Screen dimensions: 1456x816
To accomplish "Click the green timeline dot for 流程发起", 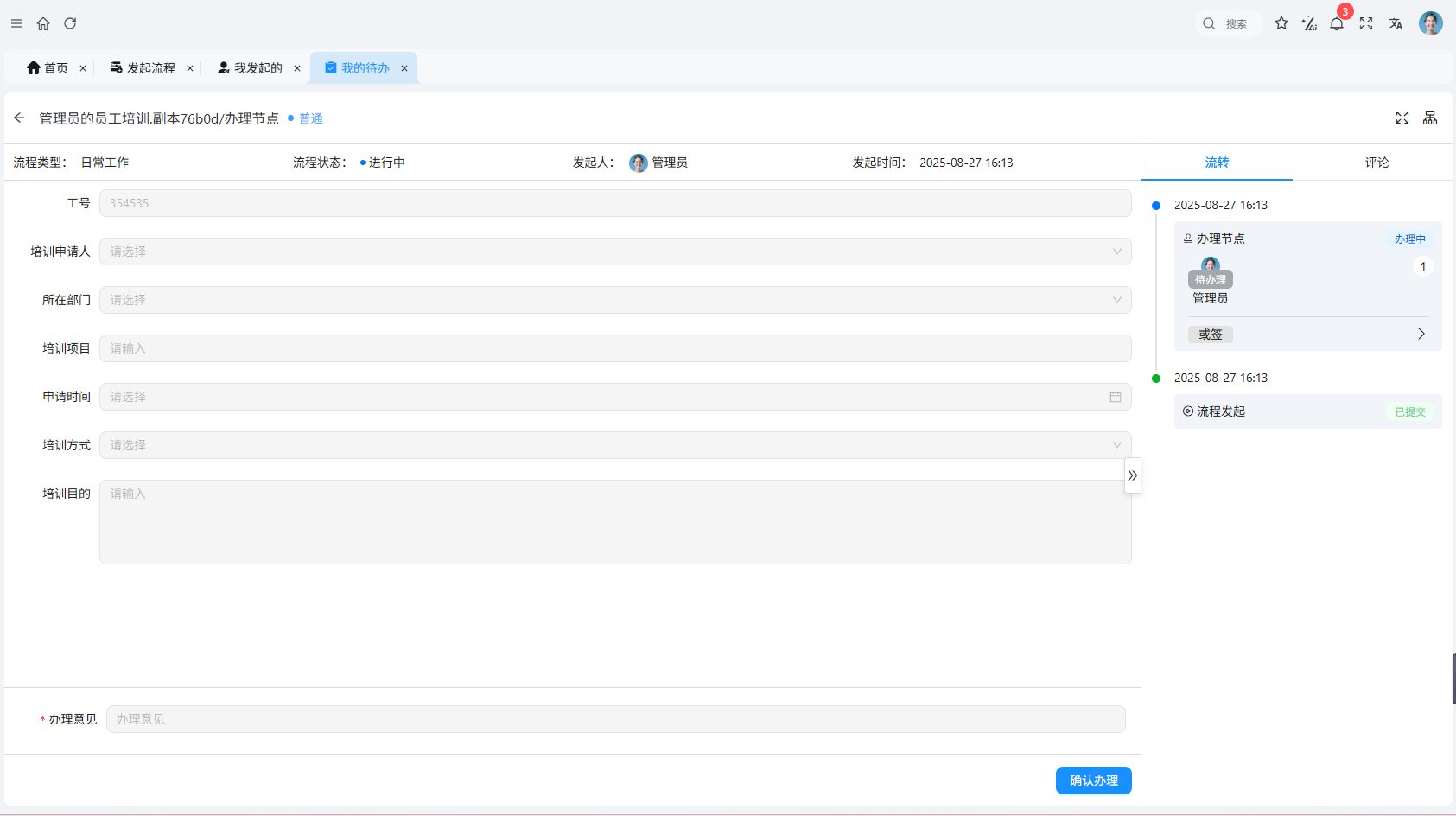I will [1156, 378].
